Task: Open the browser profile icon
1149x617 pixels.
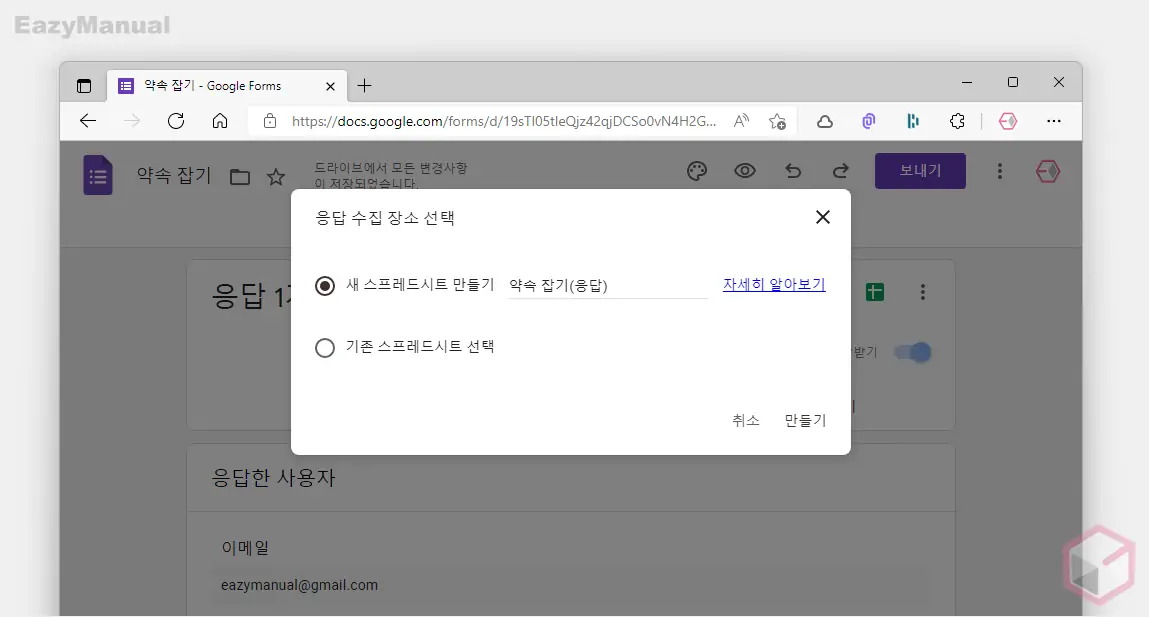Action: click(x=1008, y=121)
